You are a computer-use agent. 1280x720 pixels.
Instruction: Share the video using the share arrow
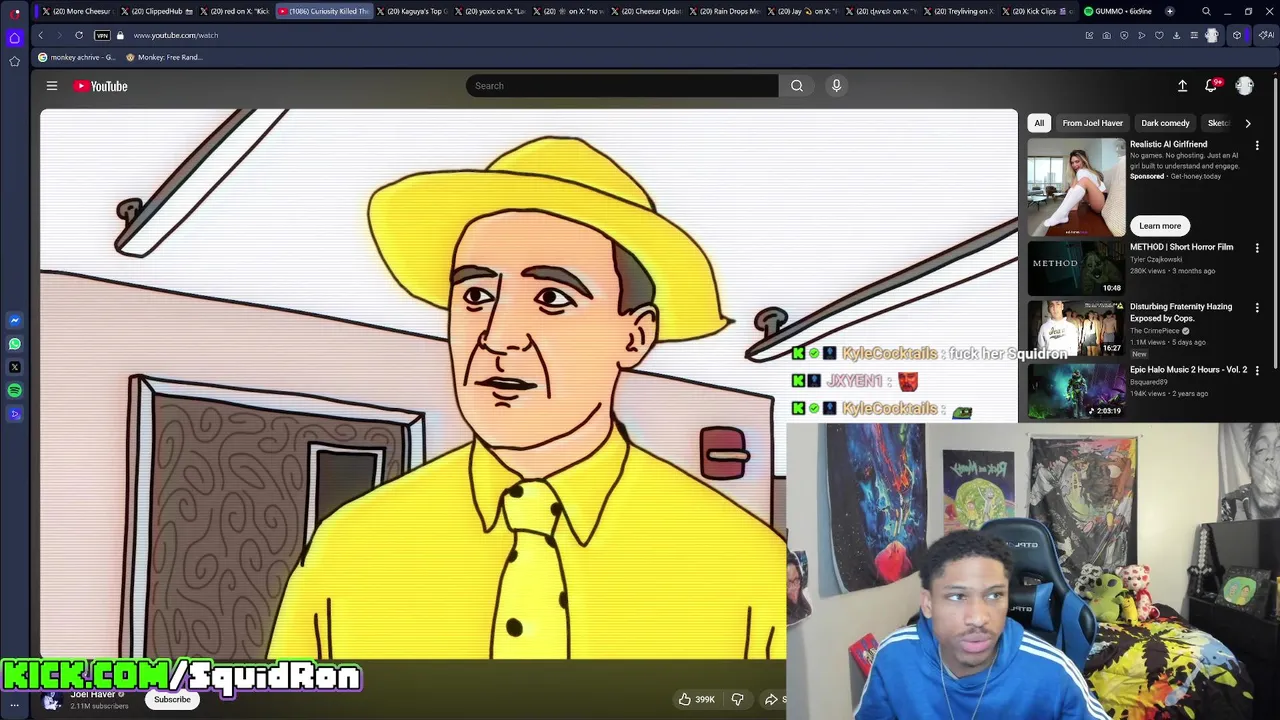click(772, 700)
